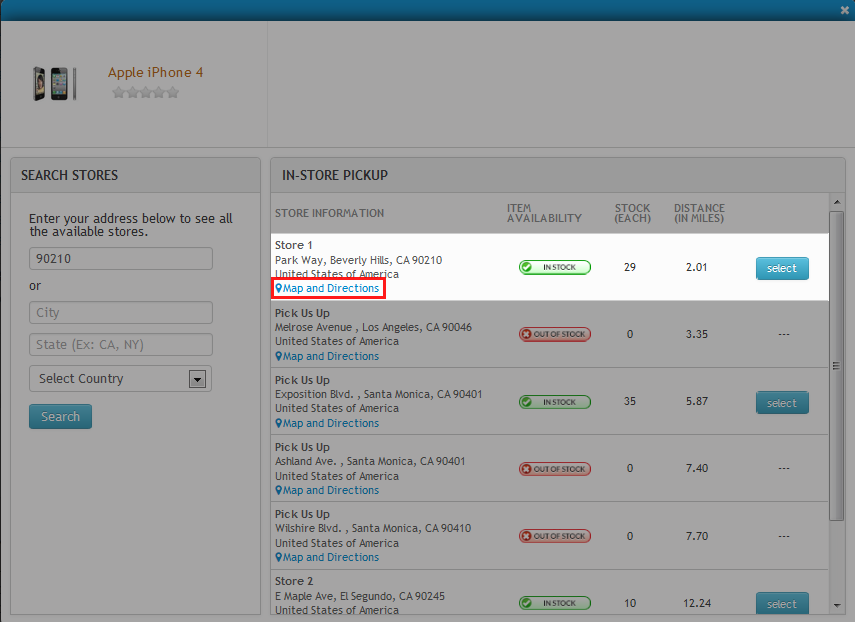The width and height of the screenshot is (855, 622).
Task: Open Map and Directions for Store 1
Action: pos(330,288)
